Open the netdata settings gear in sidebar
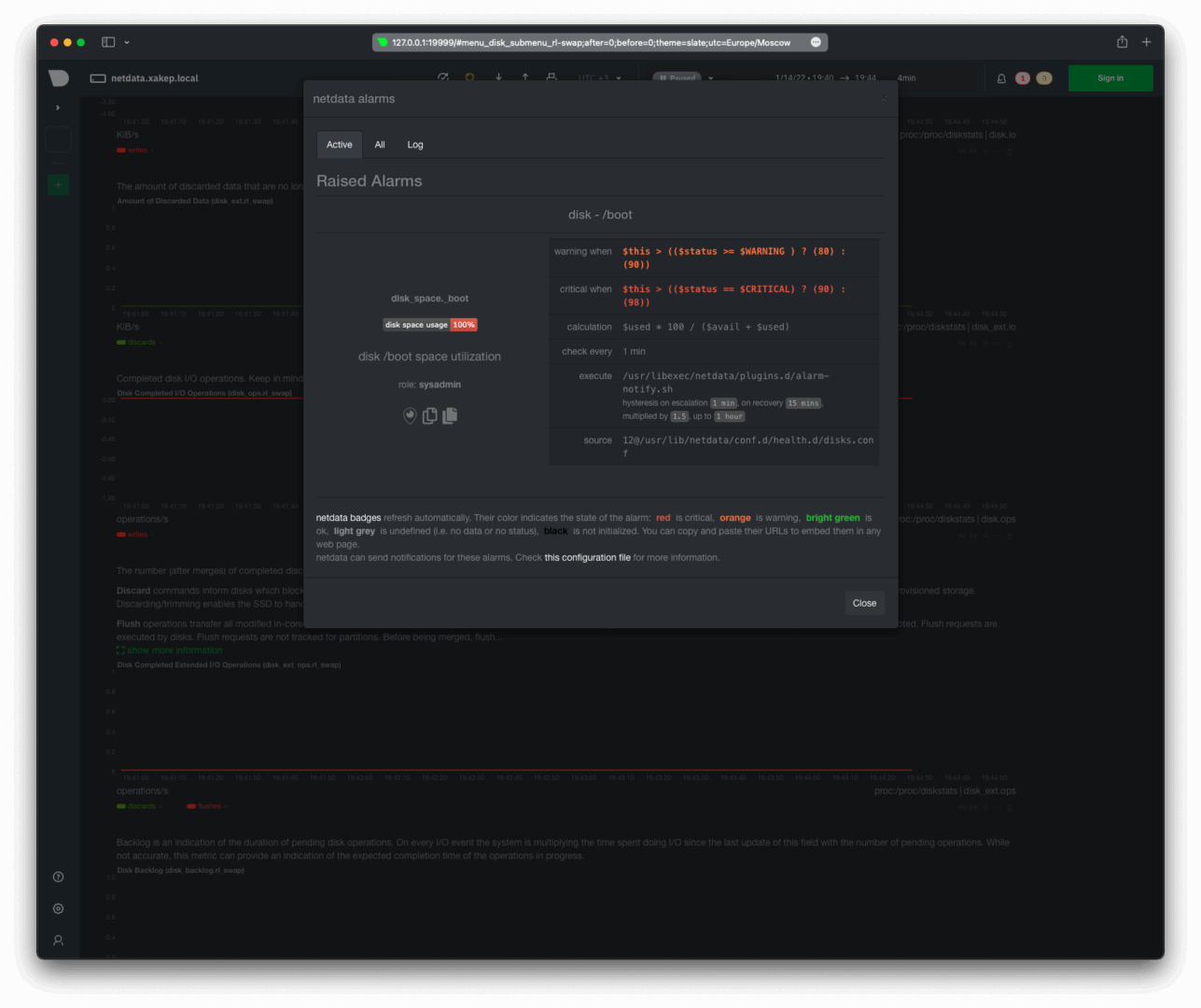Screen dimensions: 1201x1008 [x=58, y=908]
